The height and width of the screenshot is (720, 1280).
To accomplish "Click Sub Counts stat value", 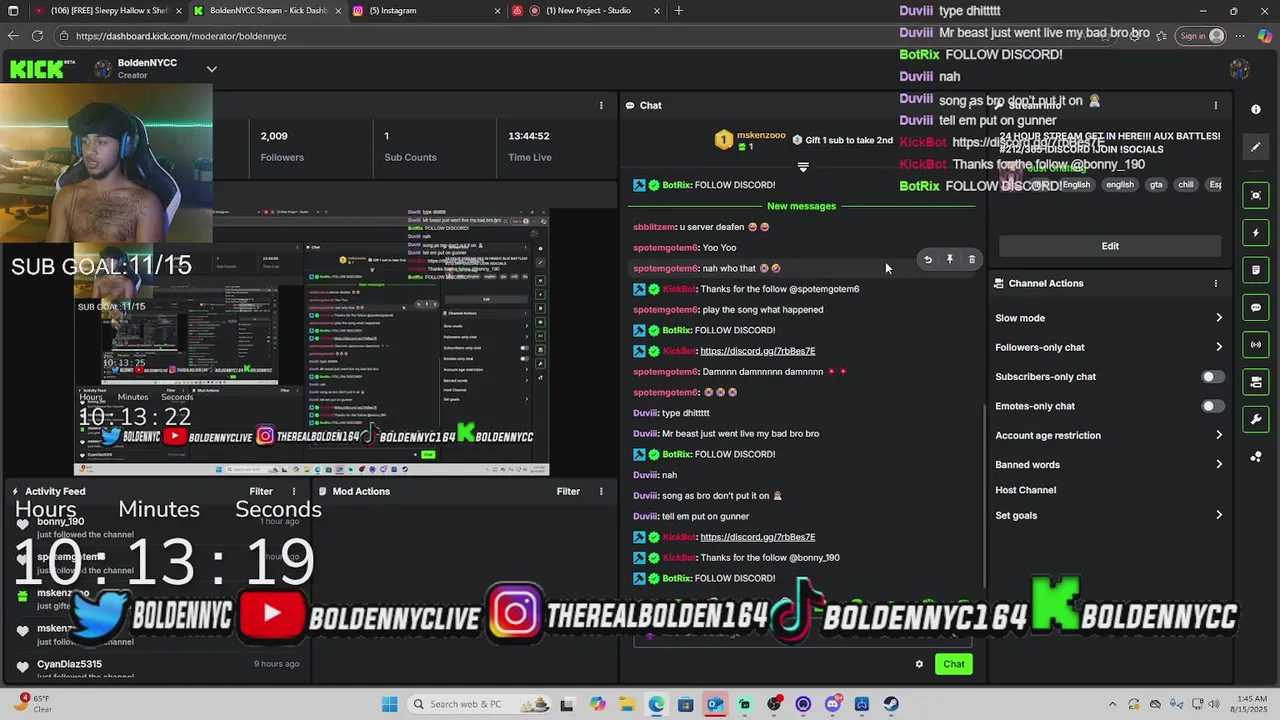I will 387,136.
